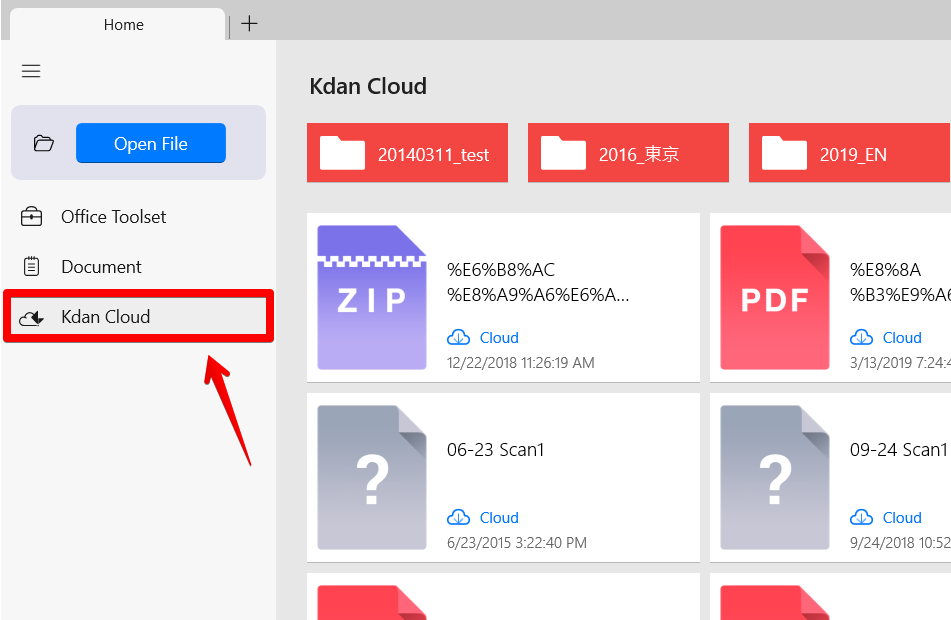Switch to the Home tab
951x620 pixels.
click(x=118, y=25)
